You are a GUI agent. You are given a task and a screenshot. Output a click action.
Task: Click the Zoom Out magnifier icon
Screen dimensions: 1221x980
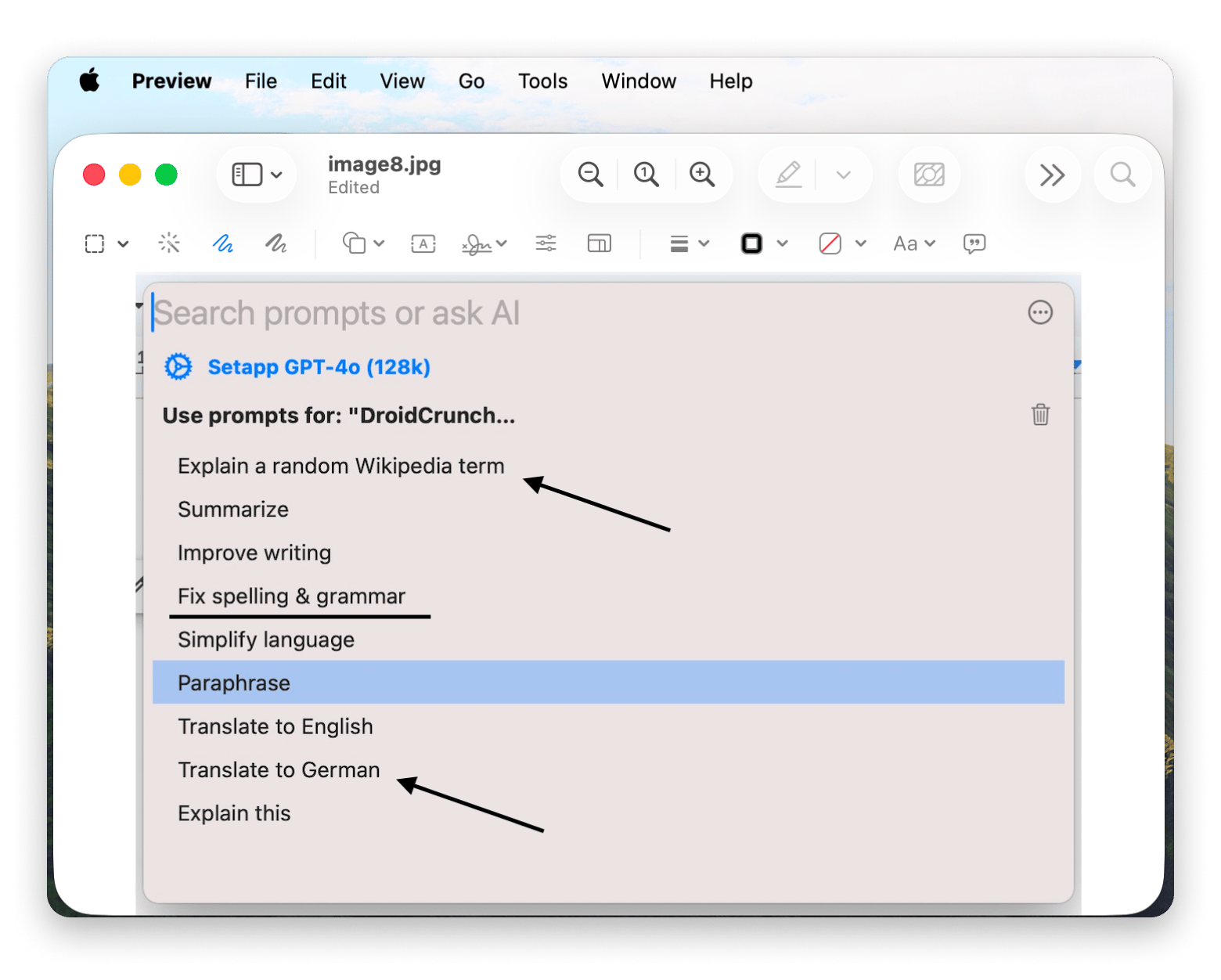590,175
